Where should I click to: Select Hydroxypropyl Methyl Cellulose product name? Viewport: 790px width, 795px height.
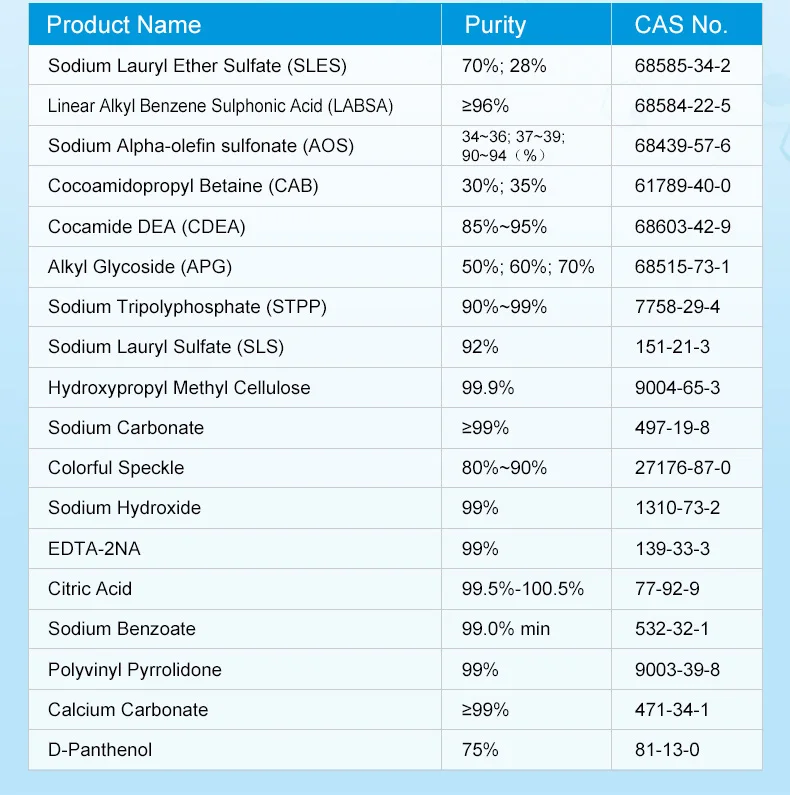[179, 388]
